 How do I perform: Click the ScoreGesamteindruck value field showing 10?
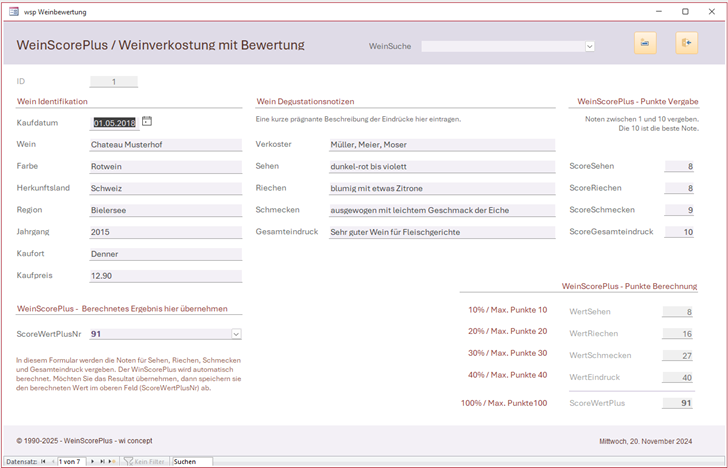(x=679, y=232)
